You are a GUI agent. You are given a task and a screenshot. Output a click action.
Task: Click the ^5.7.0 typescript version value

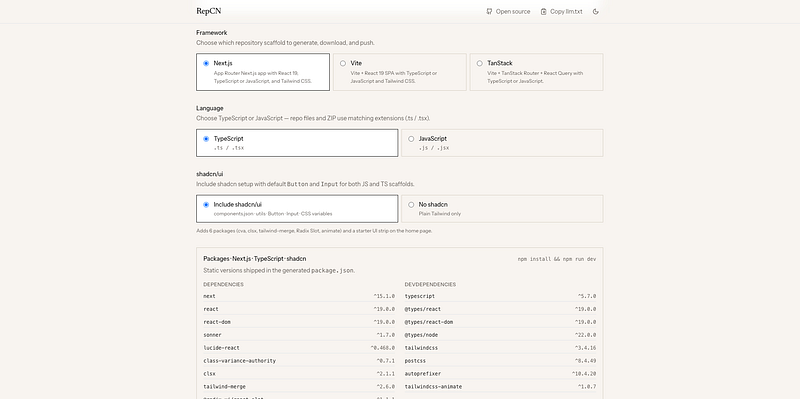point(587,296)
